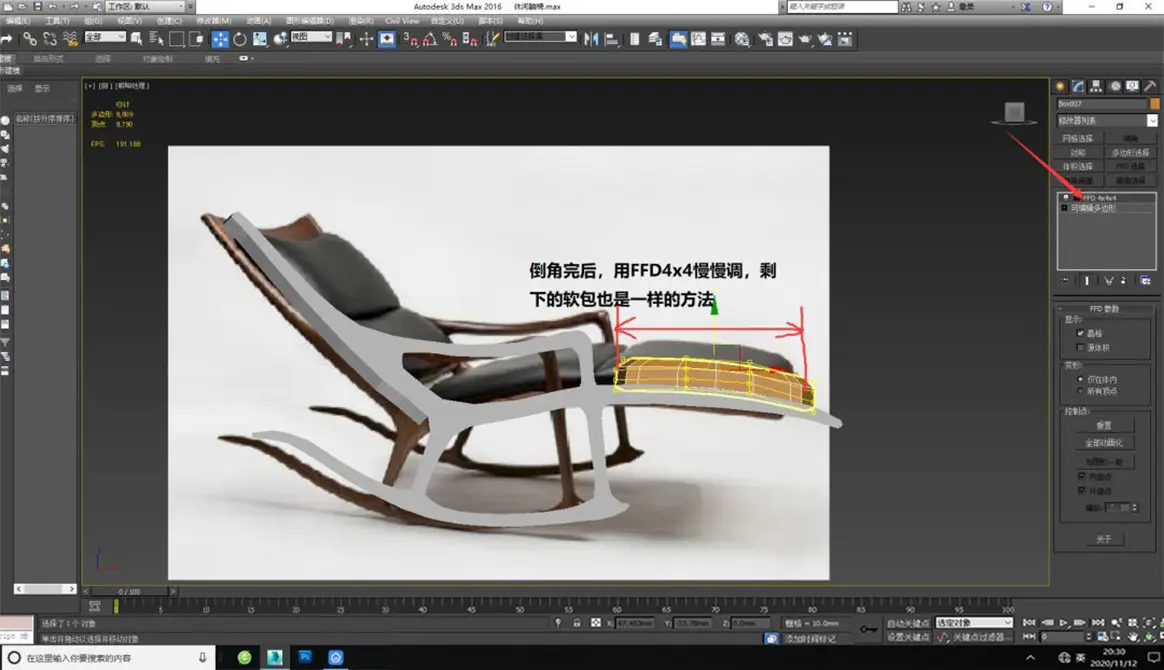Switch to the Modify command panel tab
1164x670 pixels.
(x=1078, y=86)
